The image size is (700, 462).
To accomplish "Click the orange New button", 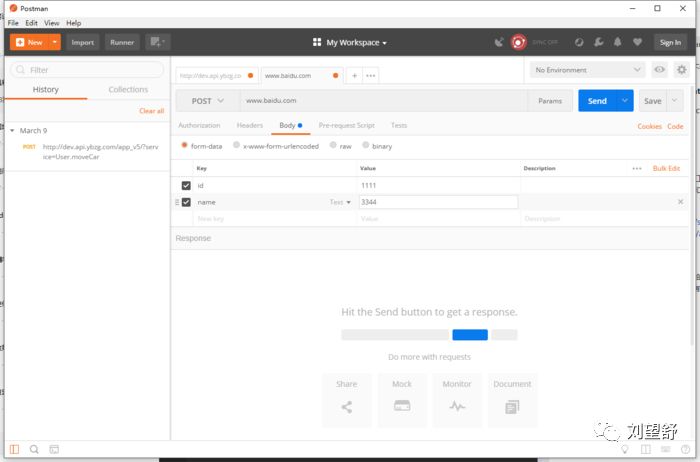I will pyautogui.click(x=29, y=42).
